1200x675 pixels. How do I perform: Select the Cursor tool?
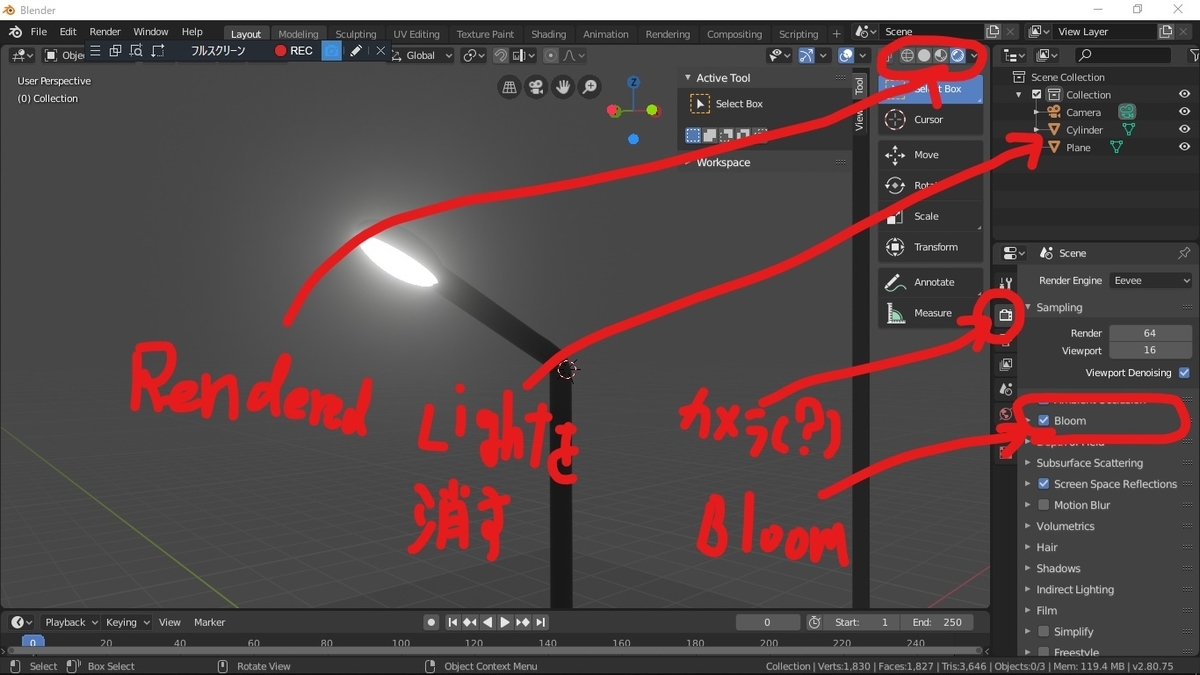click(x=930, y=120)
